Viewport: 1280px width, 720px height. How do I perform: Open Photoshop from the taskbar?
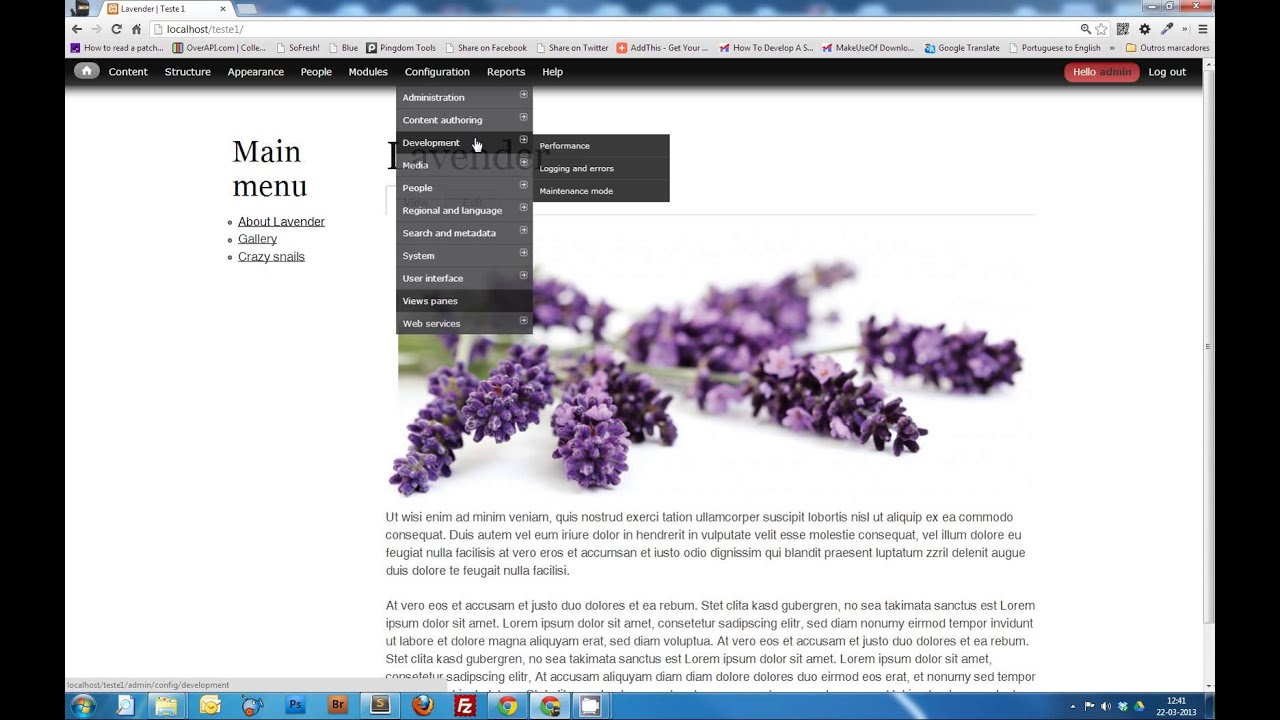(295, 706)
